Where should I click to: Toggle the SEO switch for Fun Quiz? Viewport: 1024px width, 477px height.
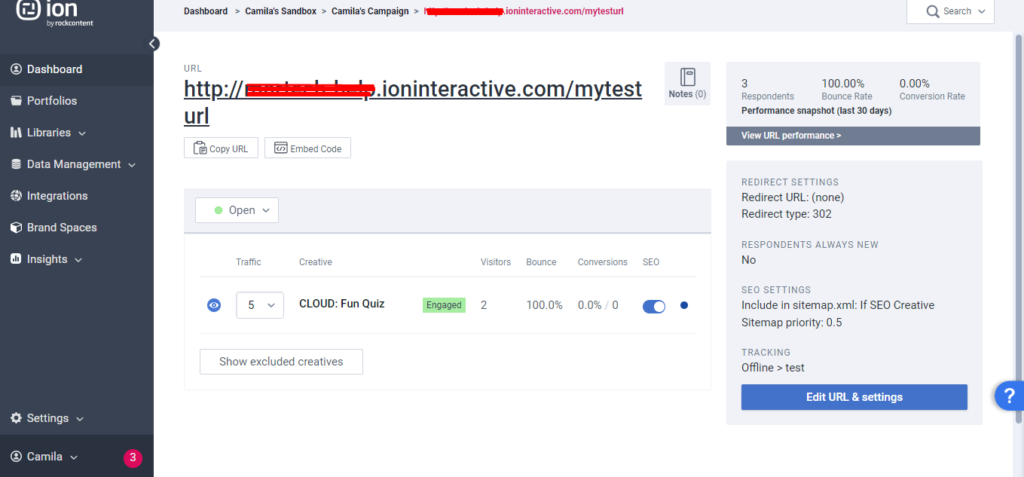[653, 305]
